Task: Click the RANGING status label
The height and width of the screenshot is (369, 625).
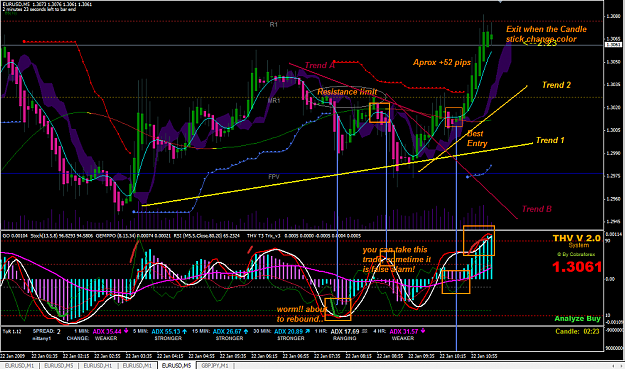Action: (344, 338)
